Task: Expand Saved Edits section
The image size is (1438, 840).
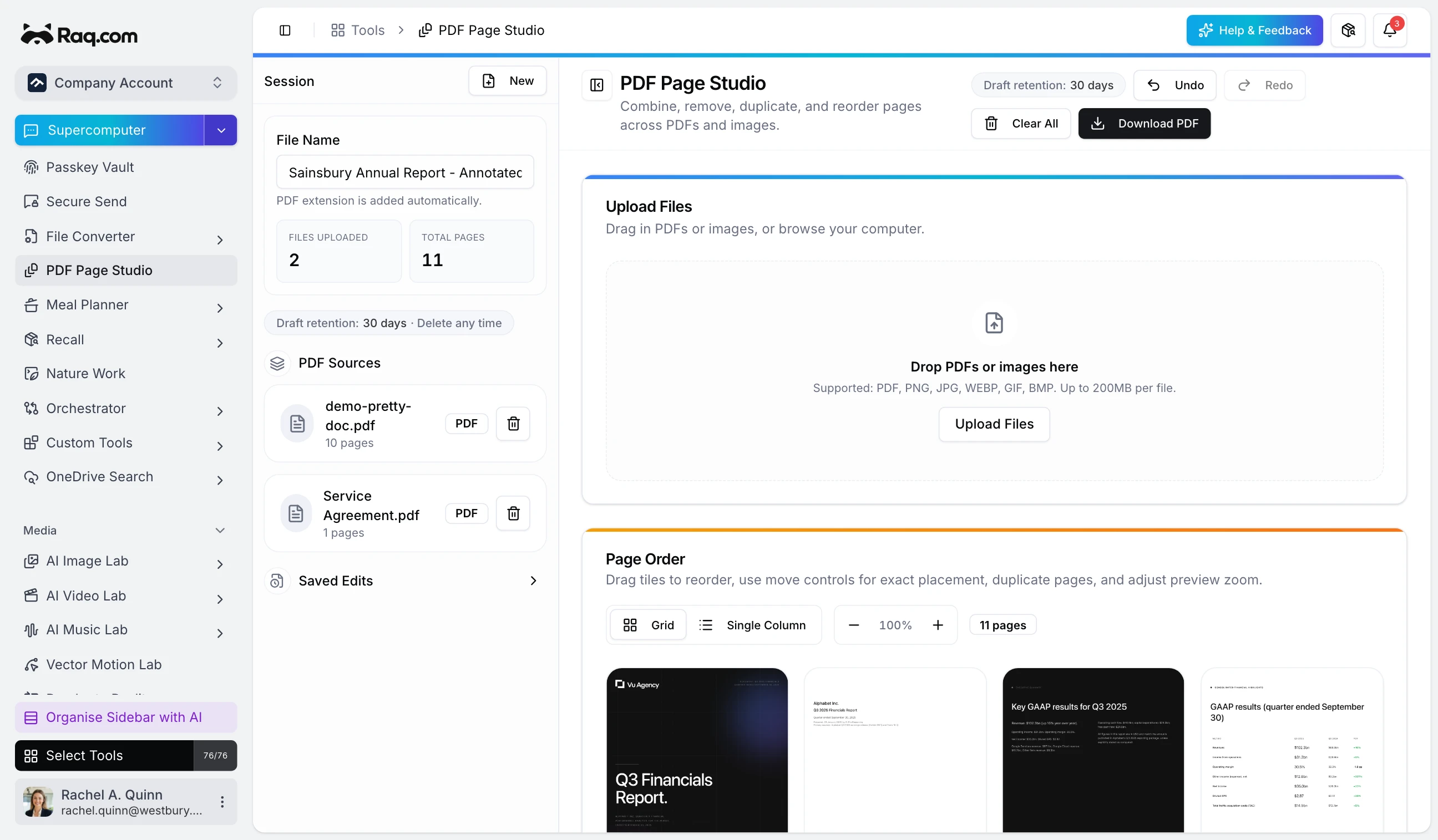Action: [x=405, y=581]
